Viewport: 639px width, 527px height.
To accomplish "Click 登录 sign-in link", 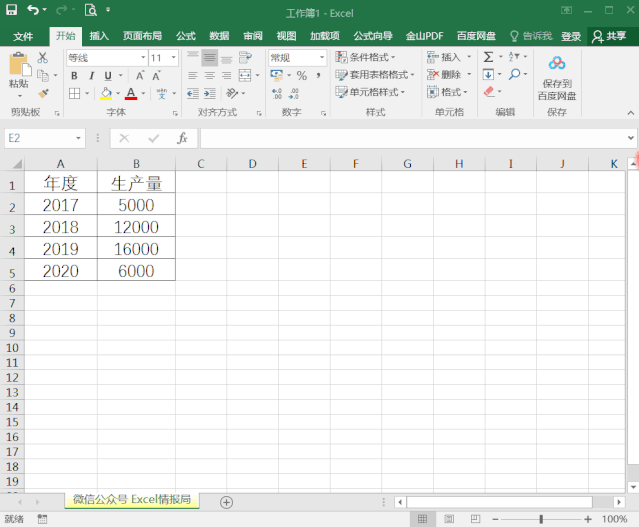I will pos(571,36).
